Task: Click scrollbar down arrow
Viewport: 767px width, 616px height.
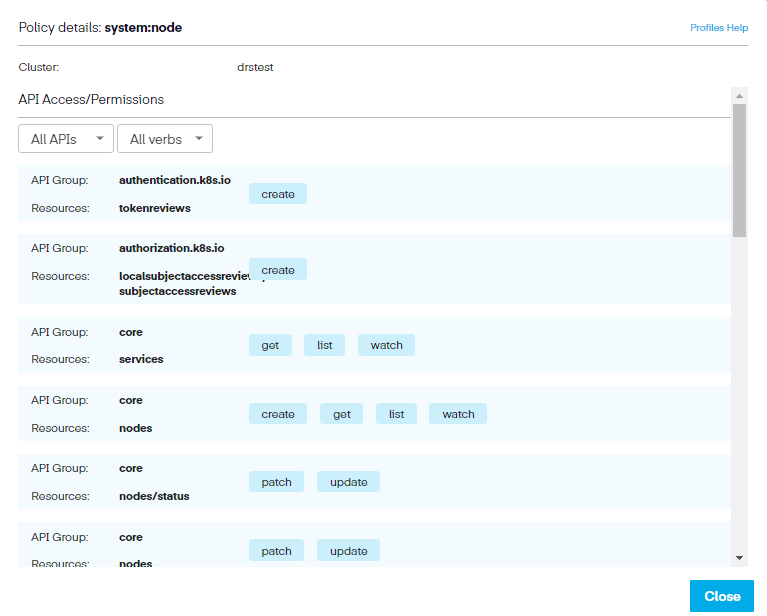Action: (739, 557)
